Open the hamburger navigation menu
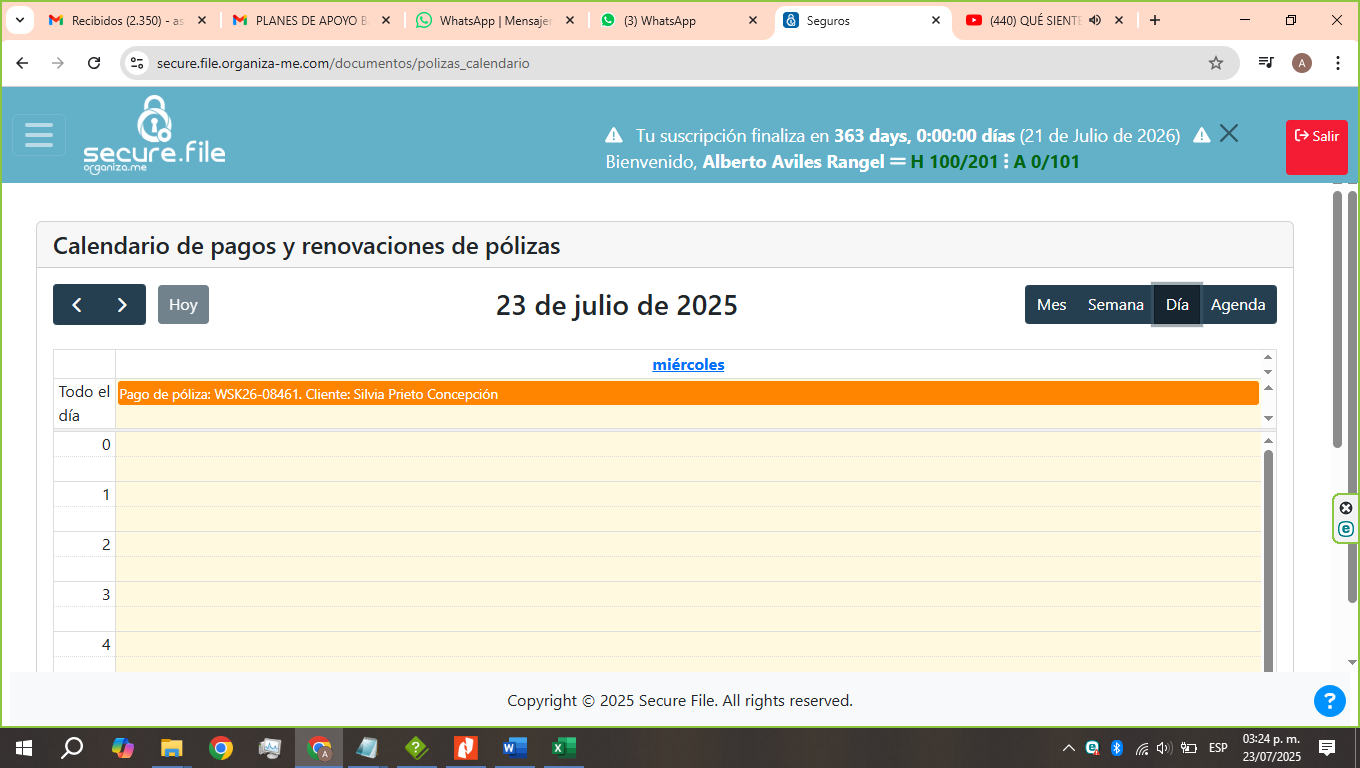 pos(39,135)
